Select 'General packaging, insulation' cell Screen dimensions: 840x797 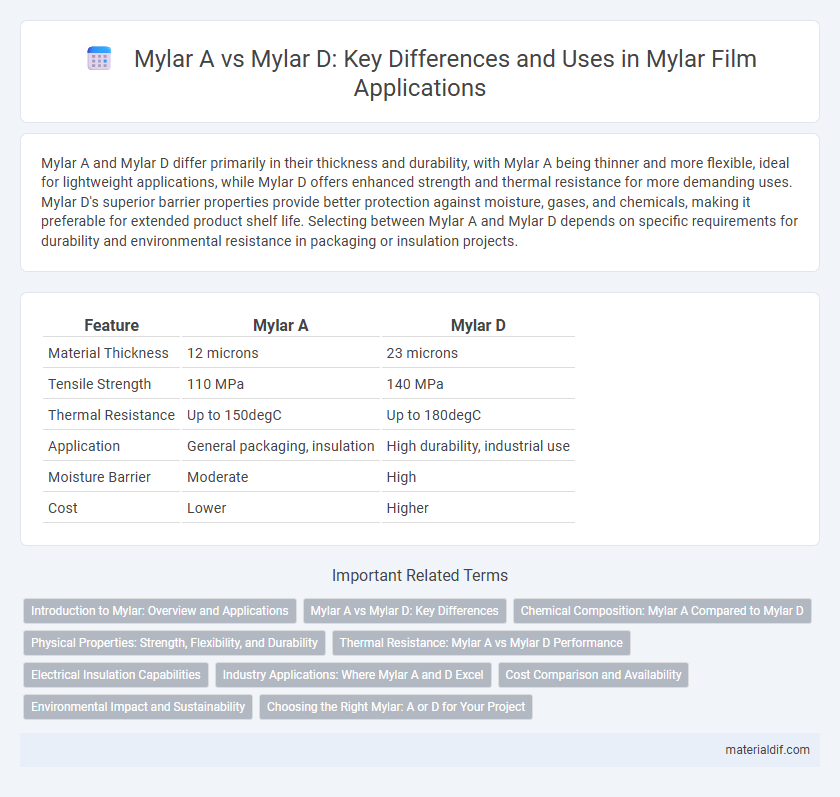[x=280, y=446]
